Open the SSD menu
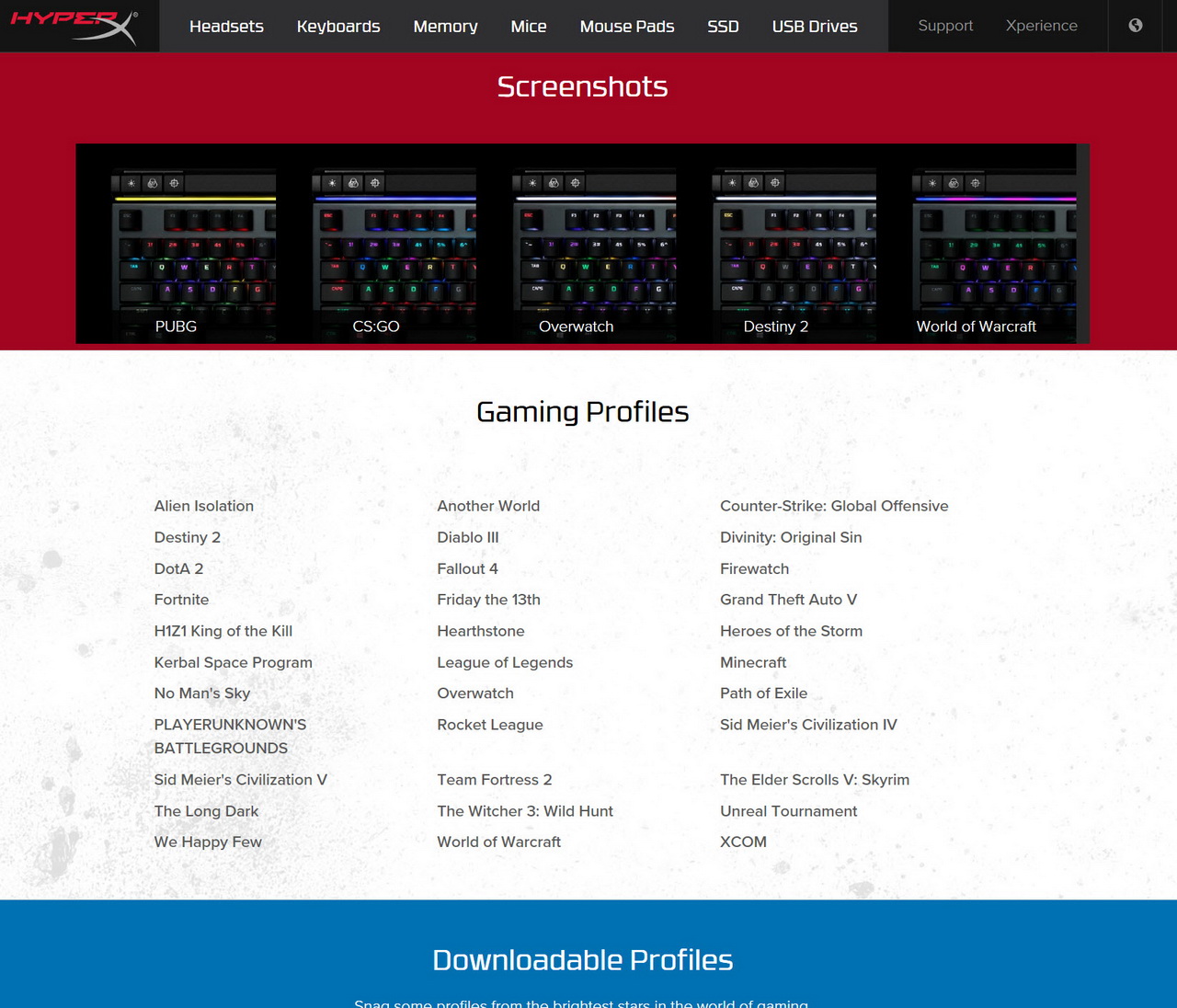1177x1008 pixels. (x=723, y=27)
